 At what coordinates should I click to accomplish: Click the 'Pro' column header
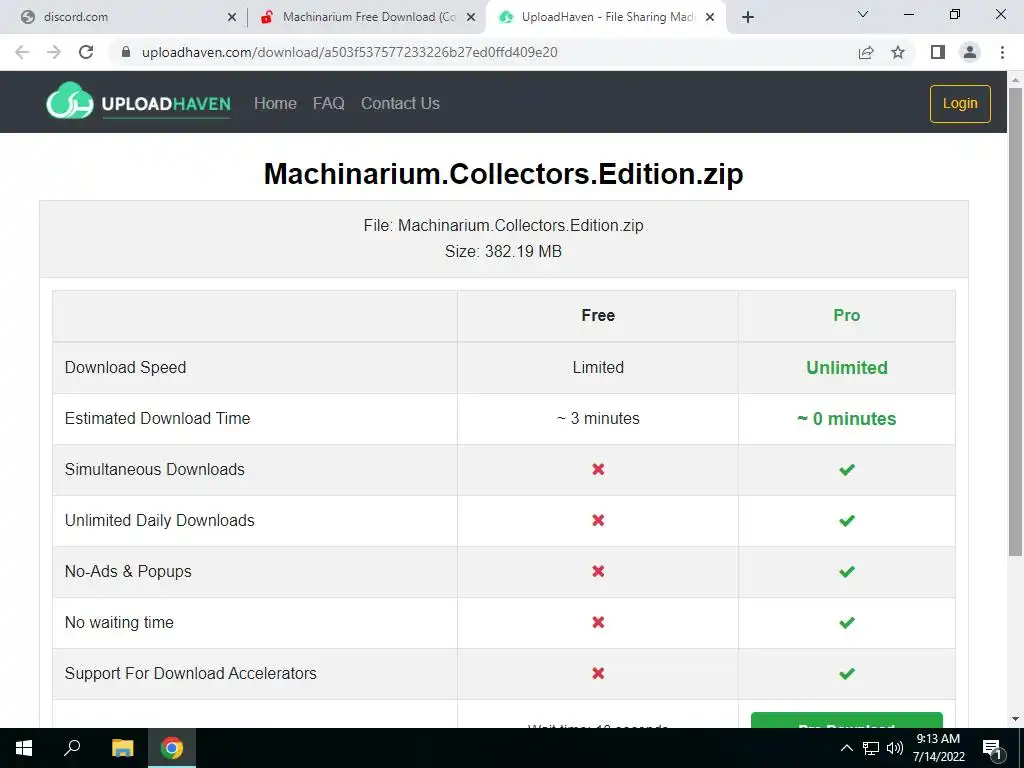click(847, 315)
